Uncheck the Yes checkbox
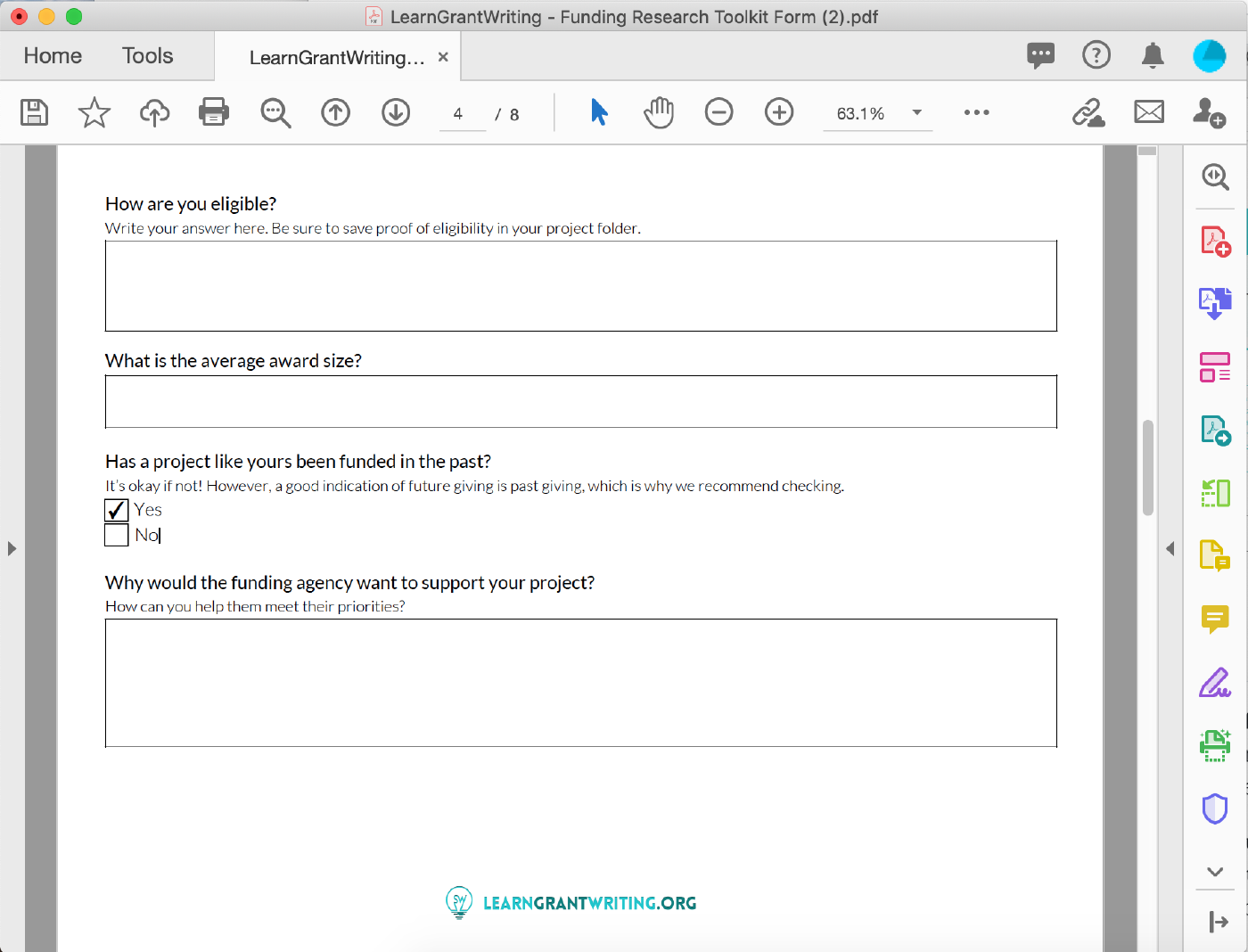 (x=117, y=510)
